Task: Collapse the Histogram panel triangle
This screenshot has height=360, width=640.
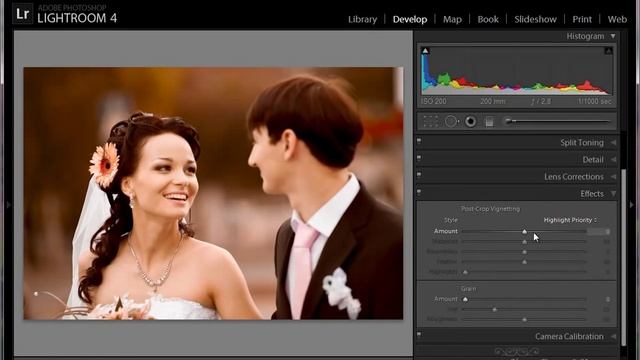Action: [613, 36]
